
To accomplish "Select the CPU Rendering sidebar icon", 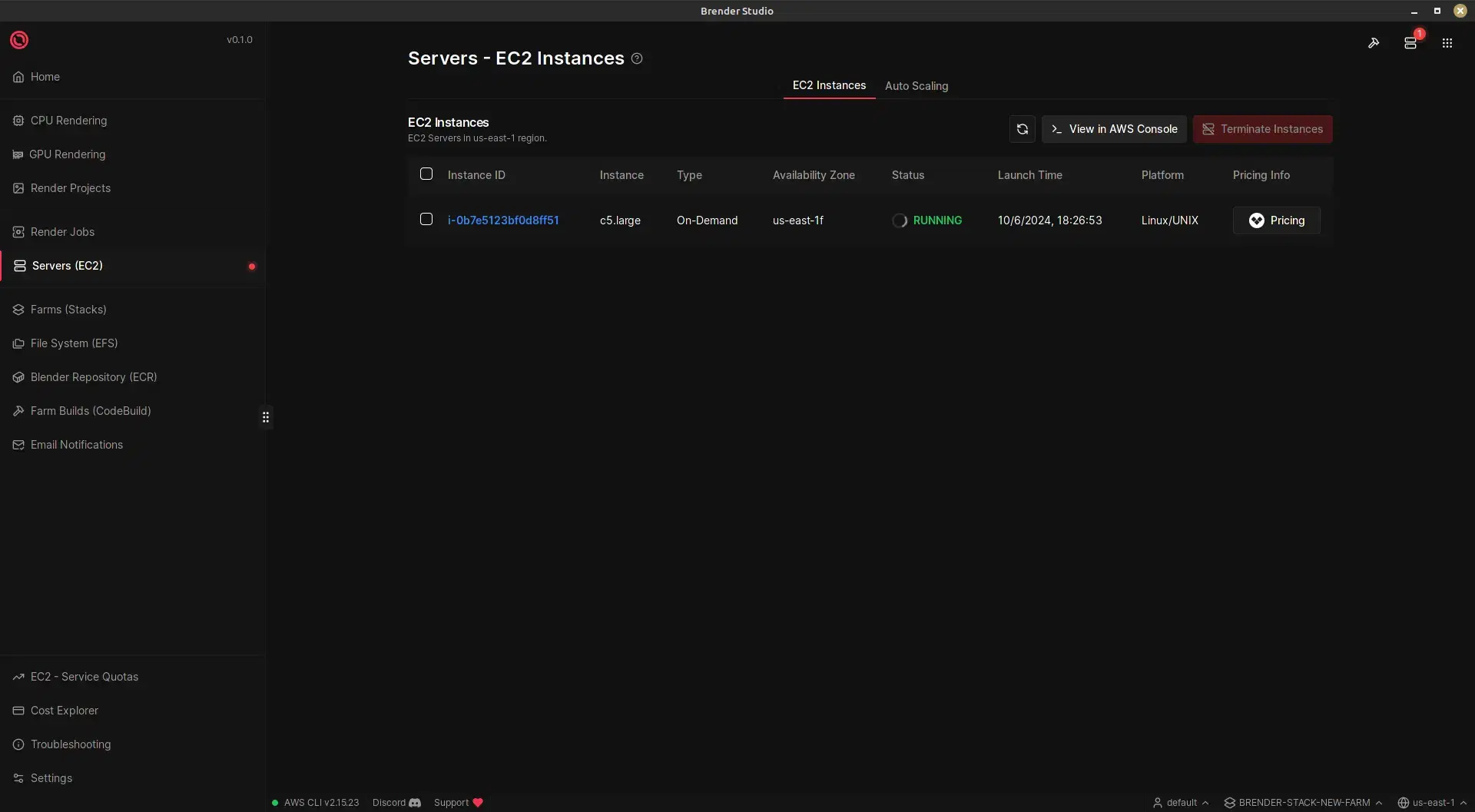I will tap(18, 121).
